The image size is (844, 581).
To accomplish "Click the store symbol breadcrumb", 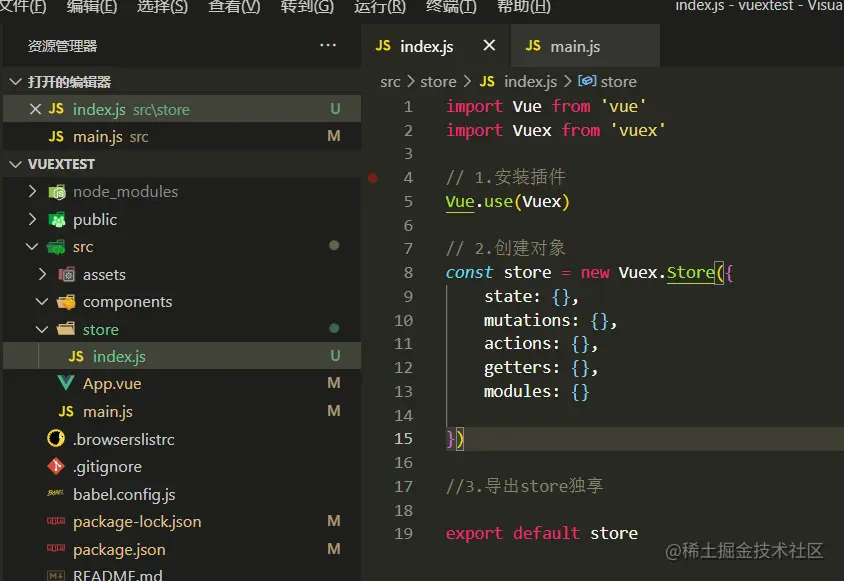I will 618,82.
